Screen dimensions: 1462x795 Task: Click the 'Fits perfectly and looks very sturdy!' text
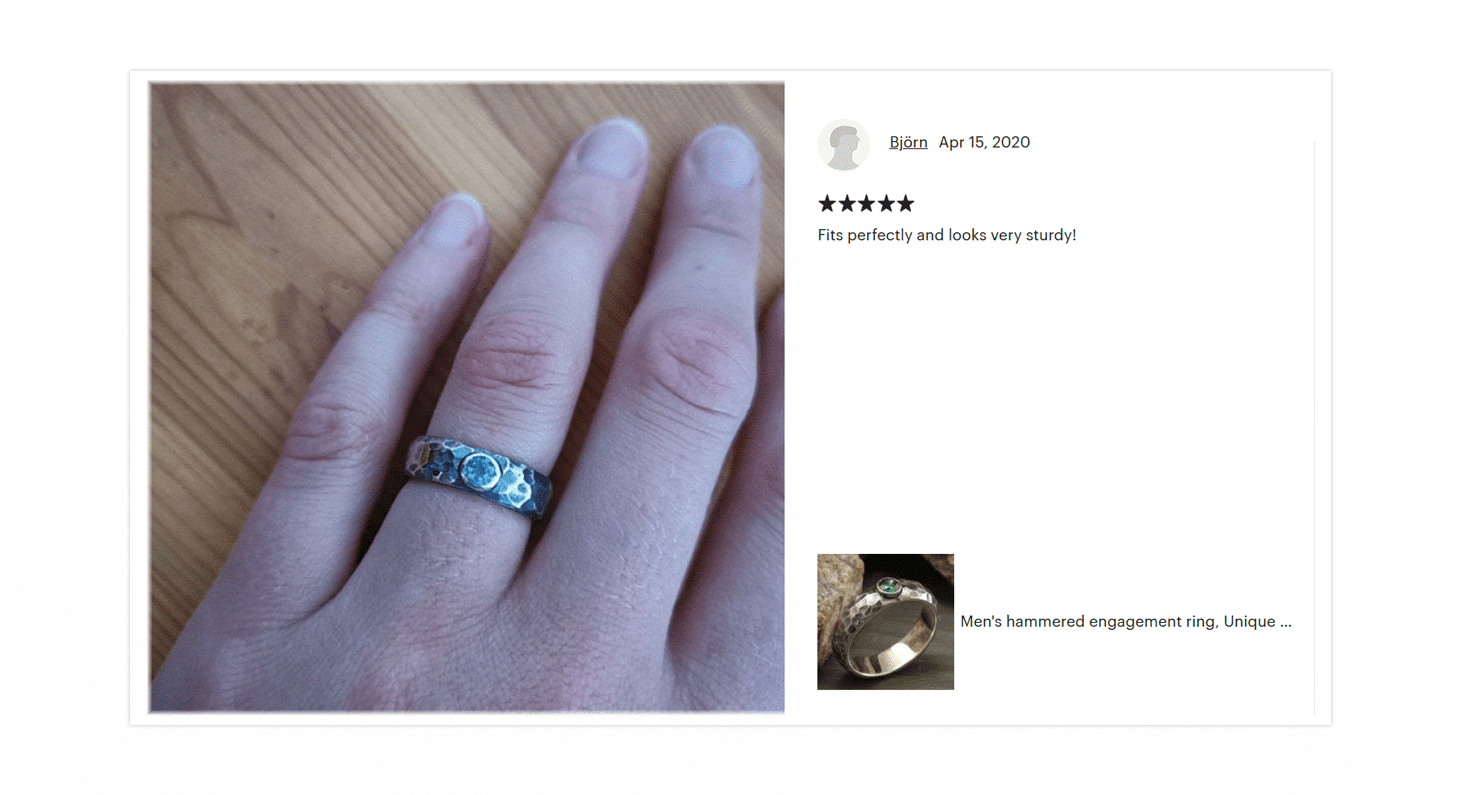click(x=947, y=235)
